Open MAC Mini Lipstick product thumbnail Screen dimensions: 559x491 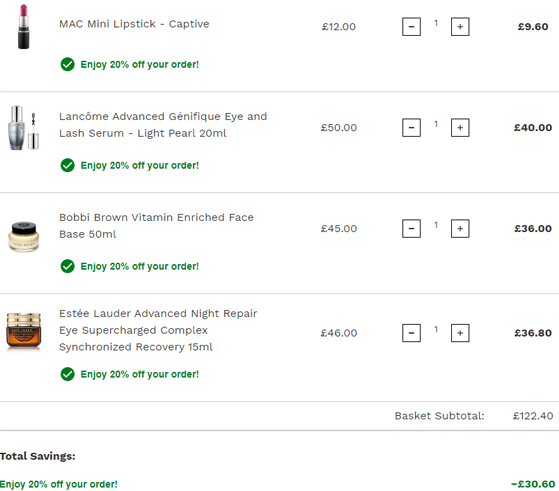coord(24,27)
